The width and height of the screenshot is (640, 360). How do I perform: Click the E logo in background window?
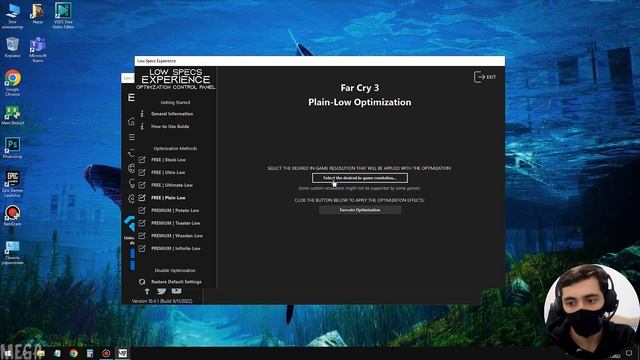[131, 98]
